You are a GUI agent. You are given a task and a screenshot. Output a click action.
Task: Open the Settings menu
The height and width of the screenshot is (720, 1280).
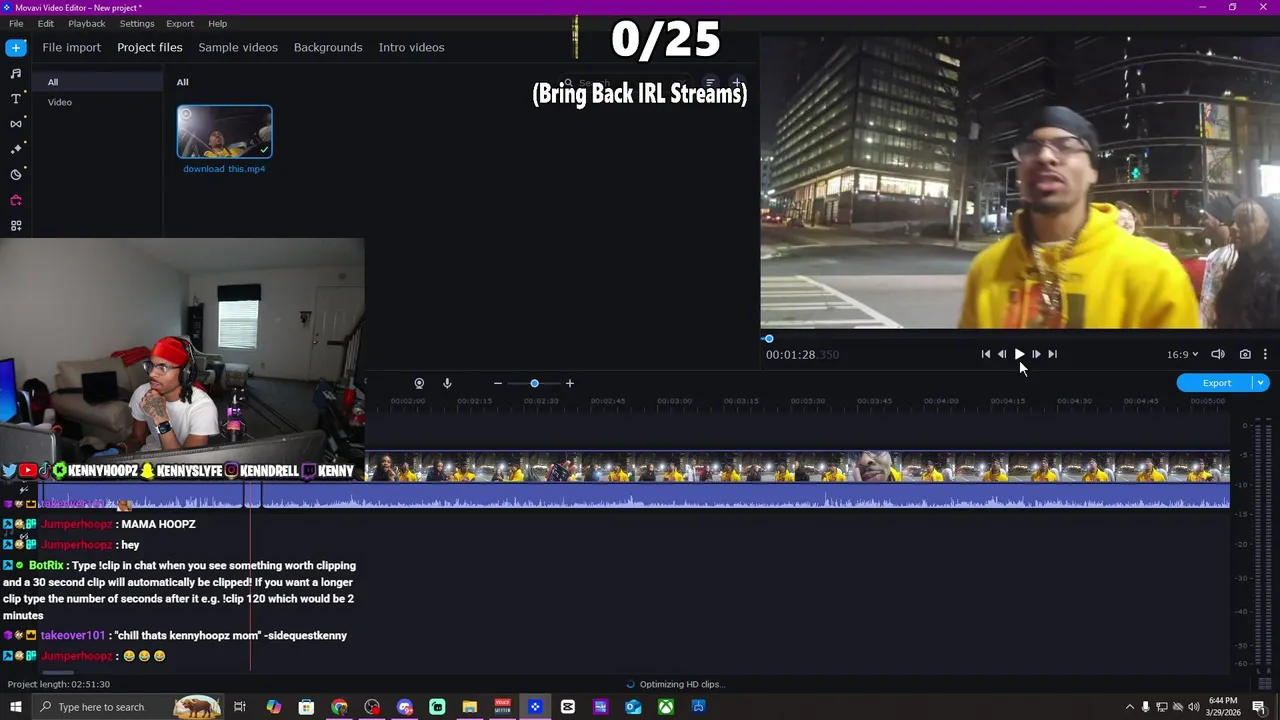pyautogui.click(x=137, y=23)
